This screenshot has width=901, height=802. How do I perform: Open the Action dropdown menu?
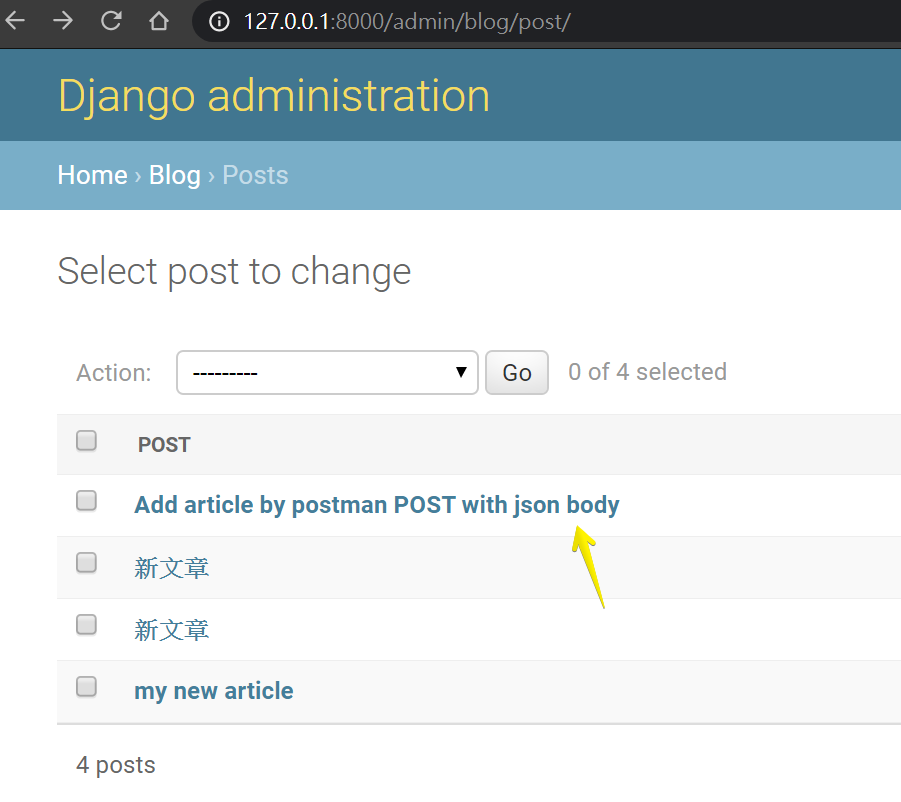[327, 373]
